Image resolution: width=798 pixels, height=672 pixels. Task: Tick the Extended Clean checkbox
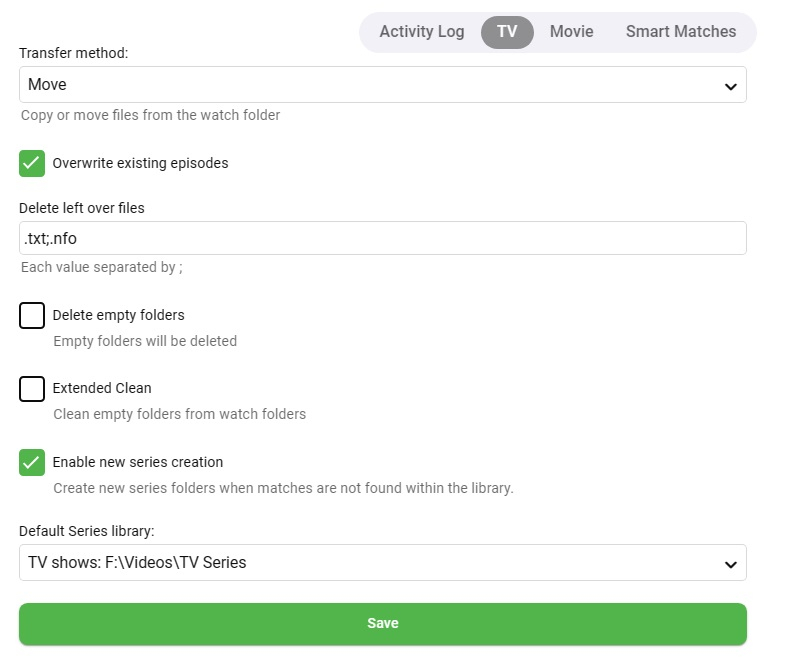click(x=32, y=388)
